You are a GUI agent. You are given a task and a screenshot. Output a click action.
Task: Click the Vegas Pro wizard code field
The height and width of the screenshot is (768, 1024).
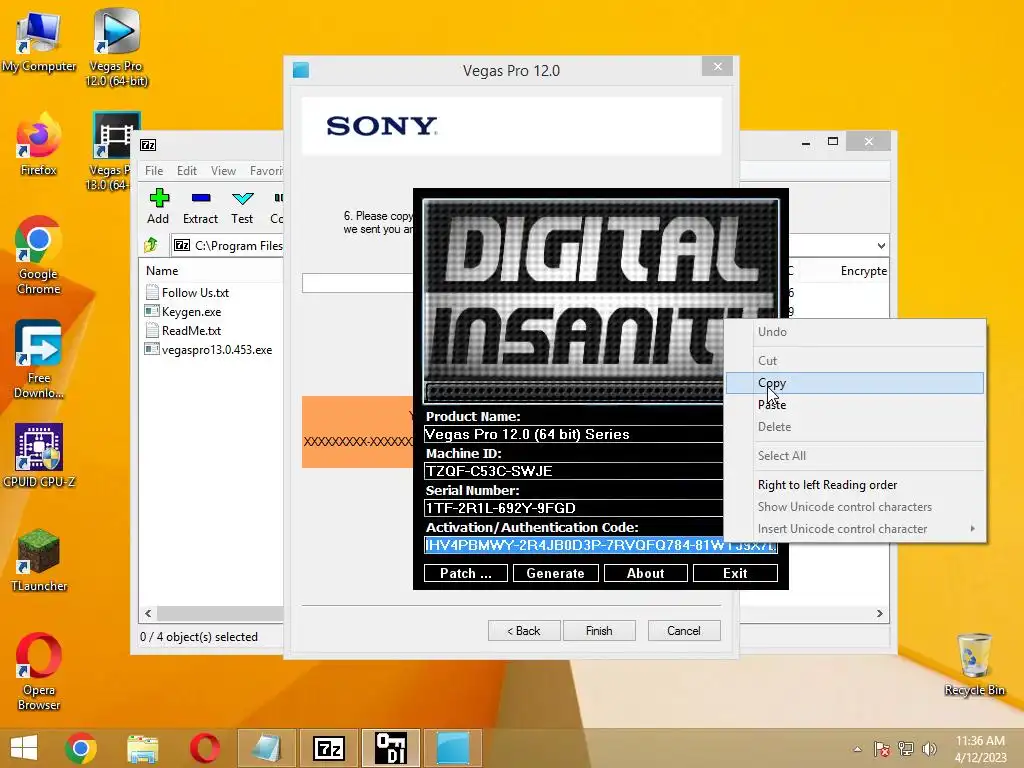click(357, 283)
